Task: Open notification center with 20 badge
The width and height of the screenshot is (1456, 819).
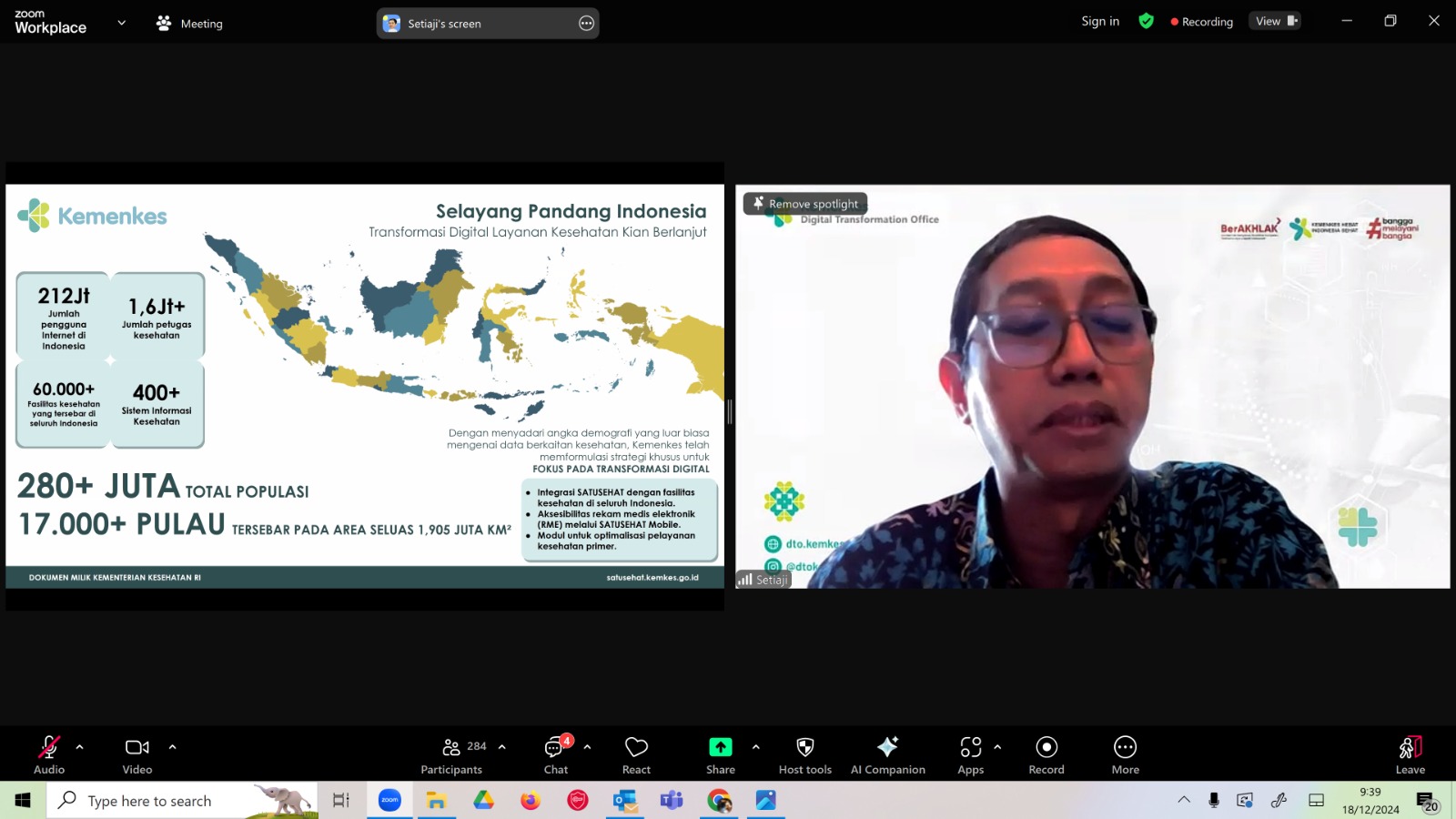Action: coord(1427,801)
